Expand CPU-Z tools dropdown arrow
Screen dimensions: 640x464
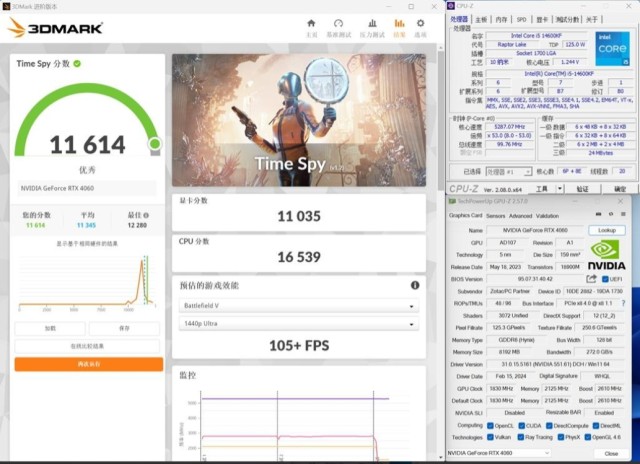point(560,189)
